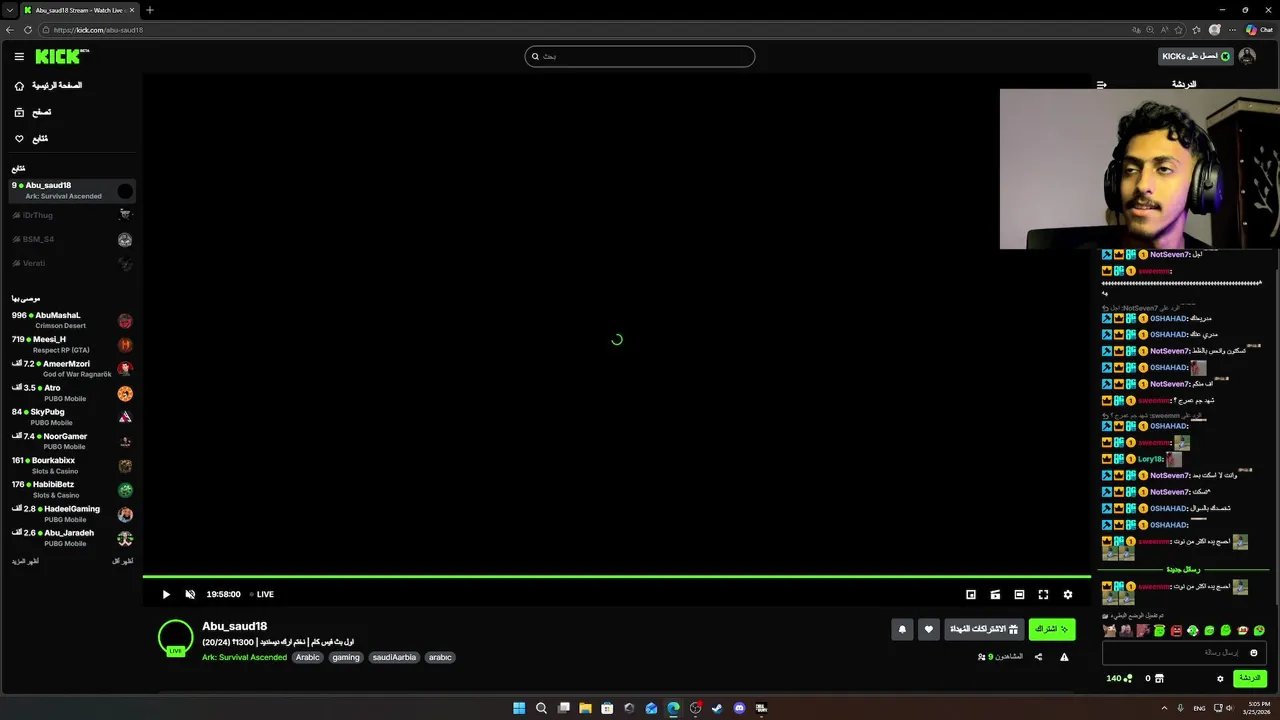Share the stream via share icon
1280x720 pixels.
click(x=1038, y=657)
